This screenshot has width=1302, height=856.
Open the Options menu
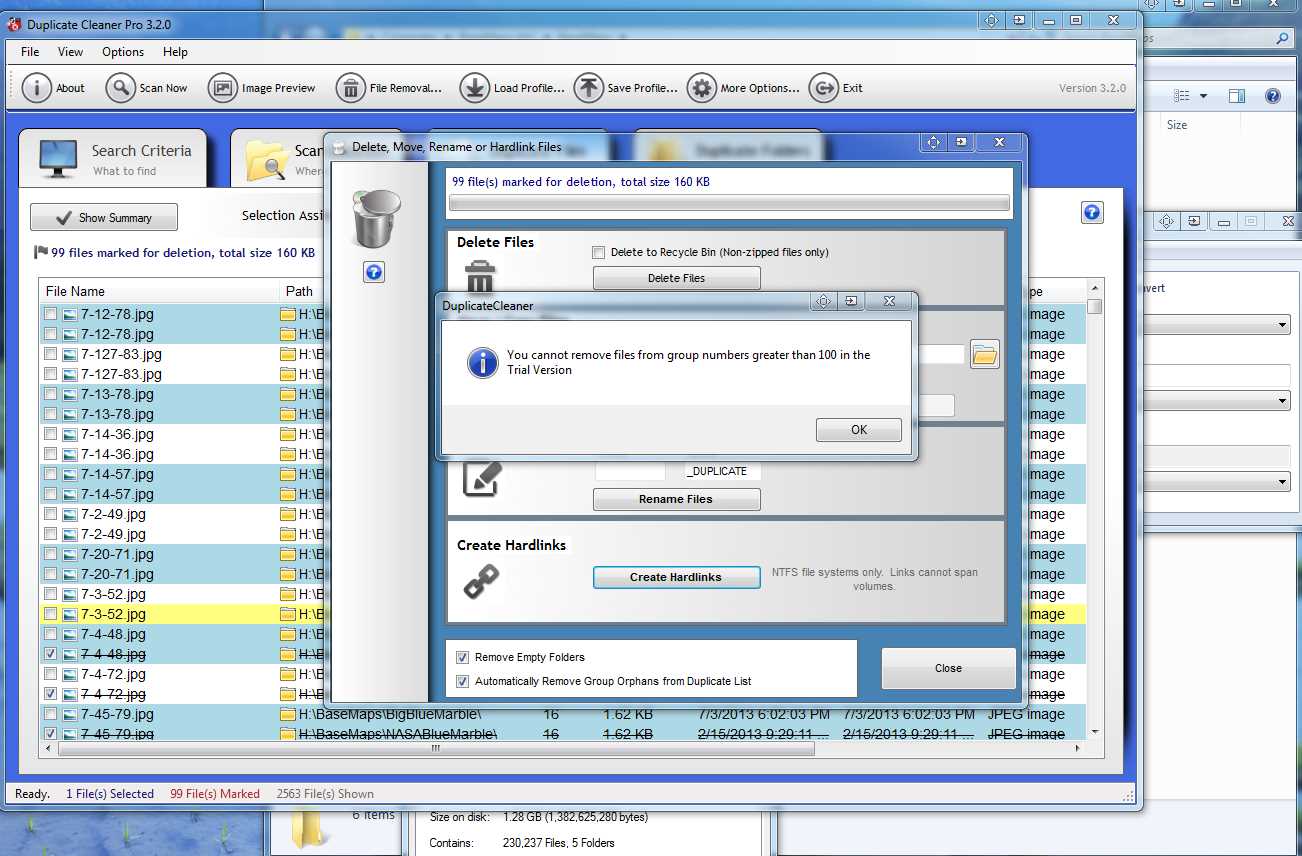point(123,52)
